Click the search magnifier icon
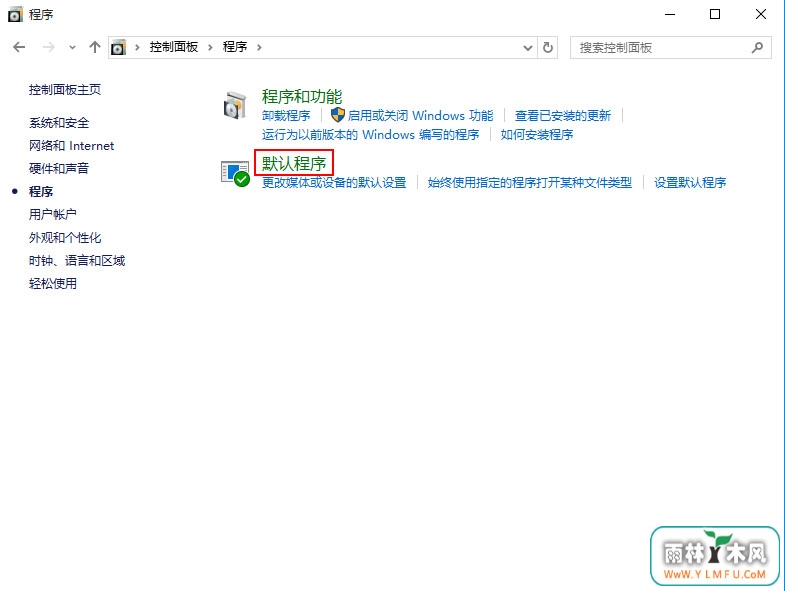Viewport: 785px width, 591px height. [x=757, y=48]
